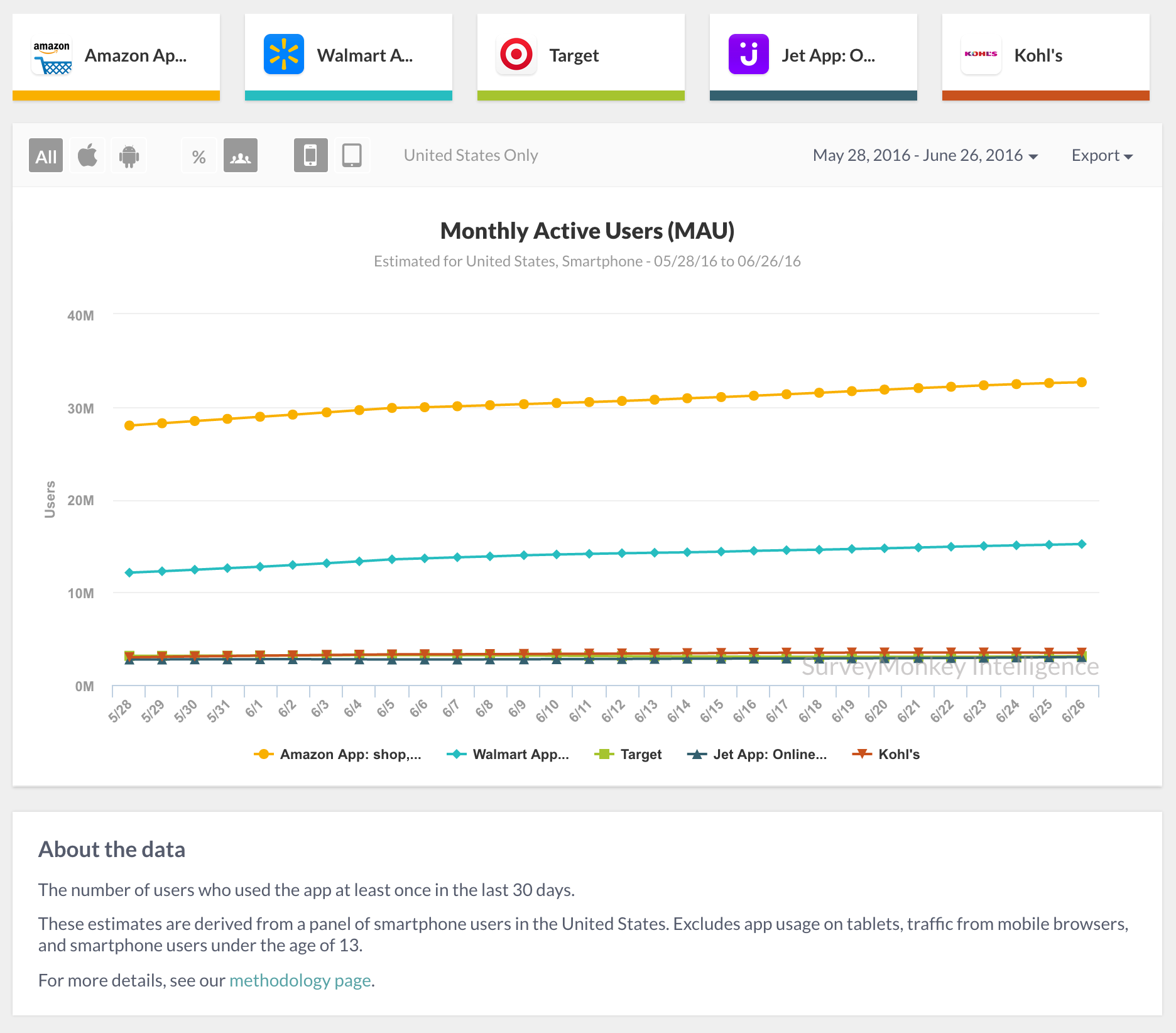Select the tablet device icon

[x=352, y=155]
